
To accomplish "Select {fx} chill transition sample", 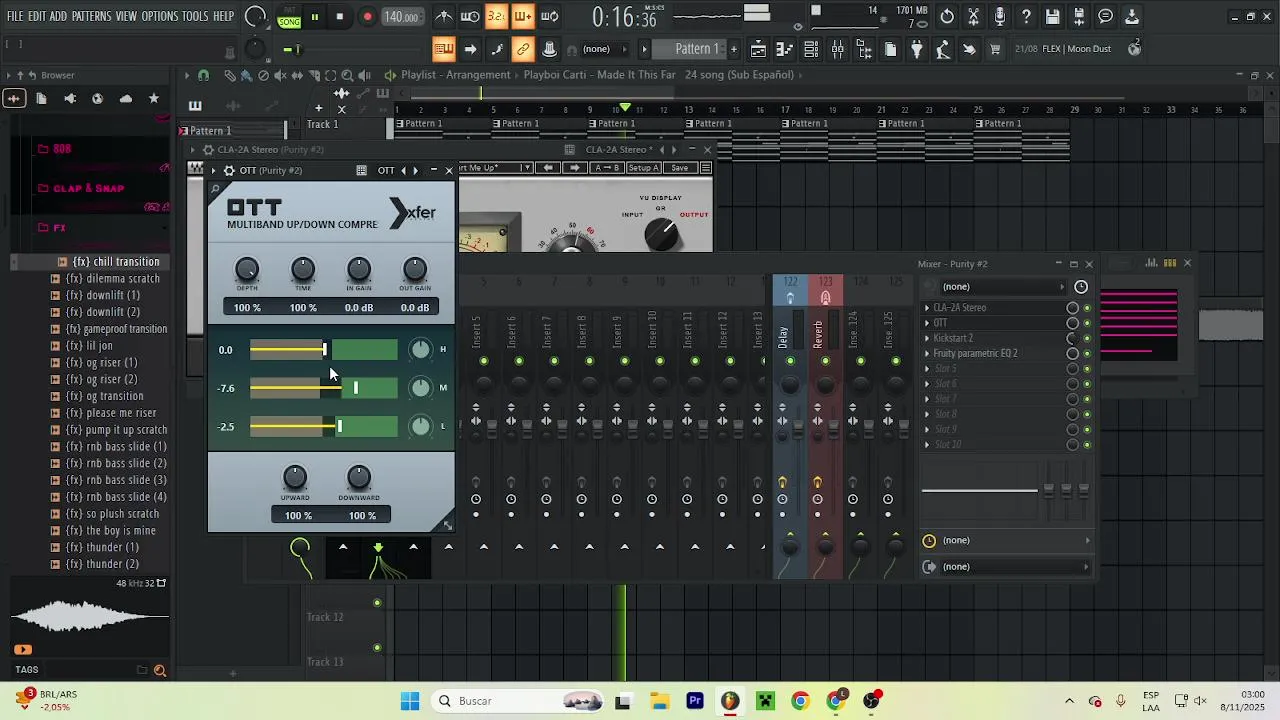I will pos(116,262).
